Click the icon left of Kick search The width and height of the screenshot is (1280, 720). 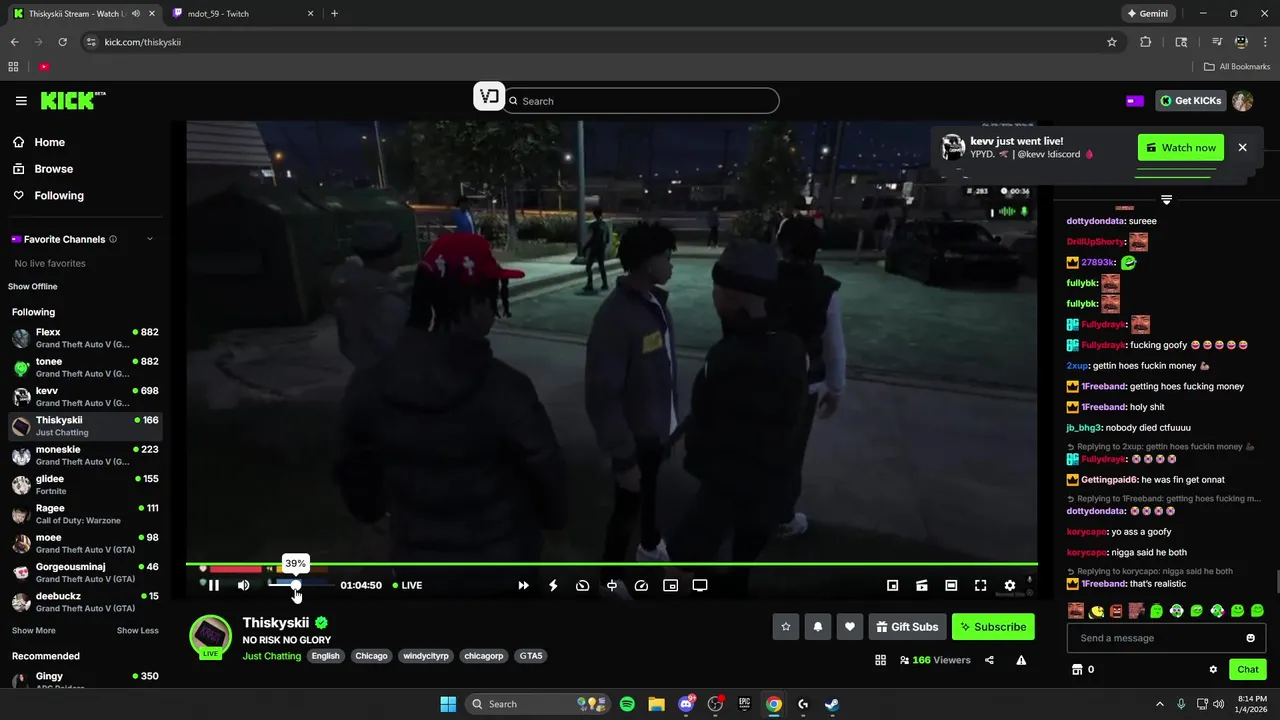(489, 97)
